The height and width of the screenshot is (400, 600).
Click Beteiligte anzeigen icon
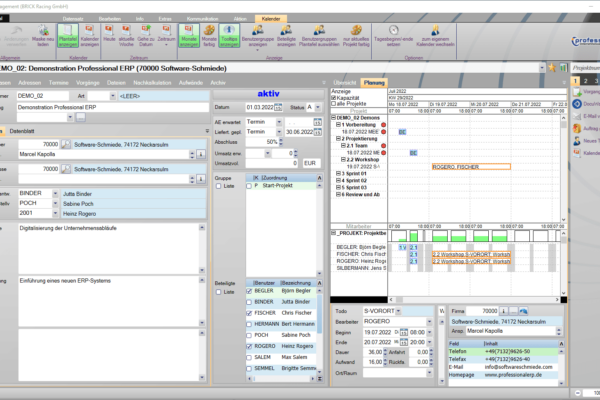tap(286, 35)
